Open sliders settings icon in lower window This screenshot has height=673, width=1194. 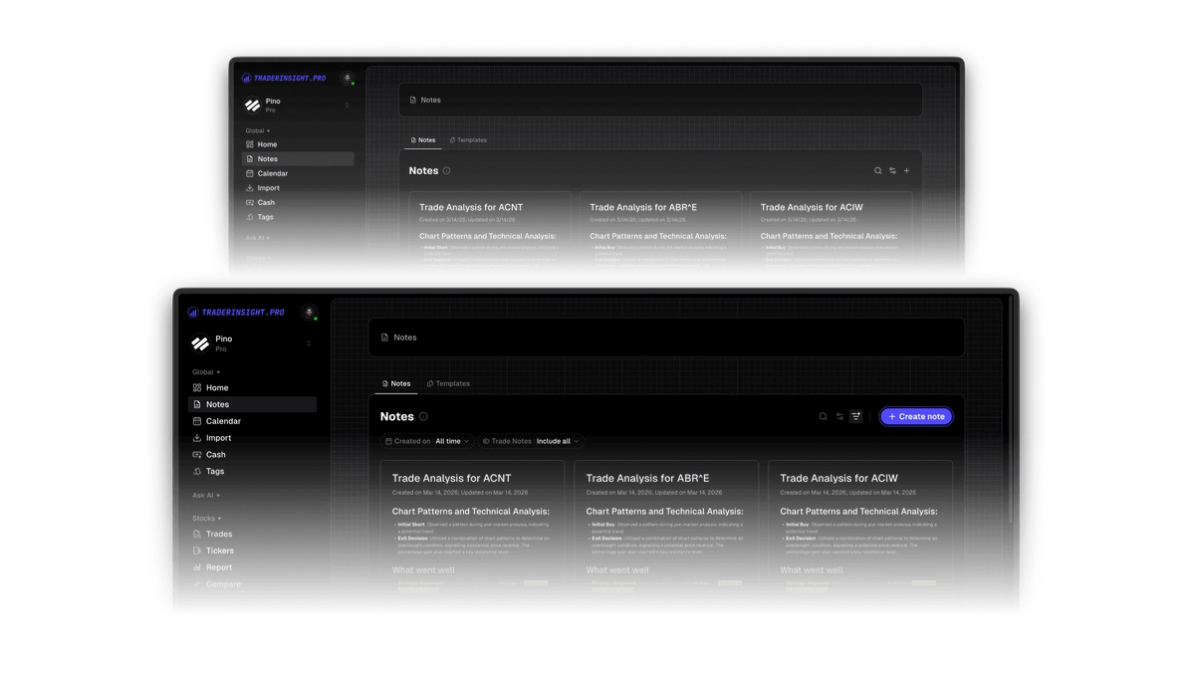(839, 416)
